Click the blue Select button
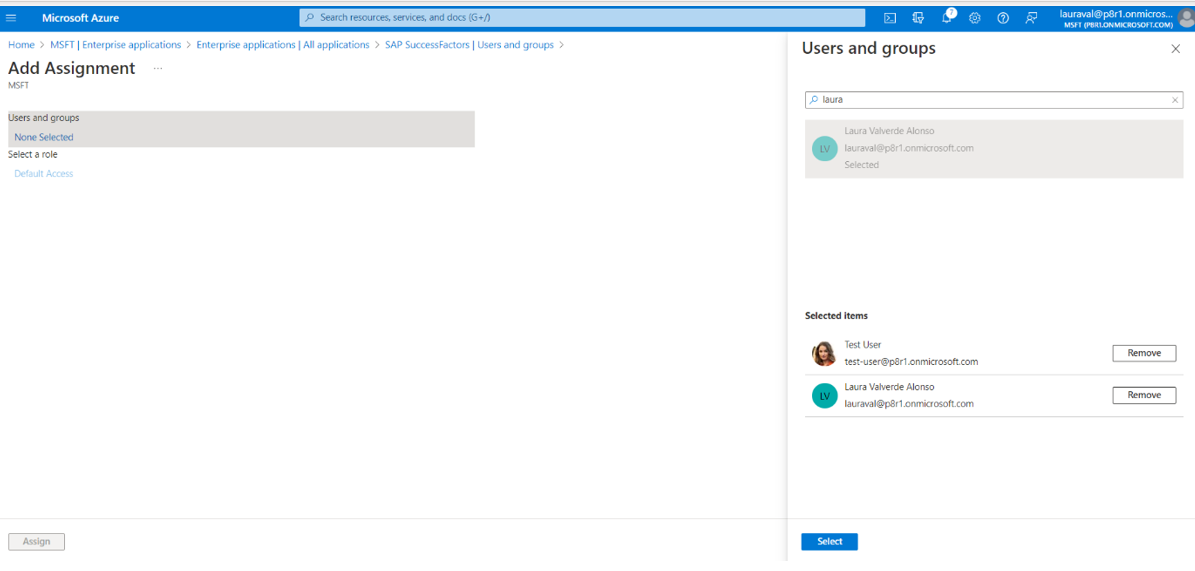 829,541
